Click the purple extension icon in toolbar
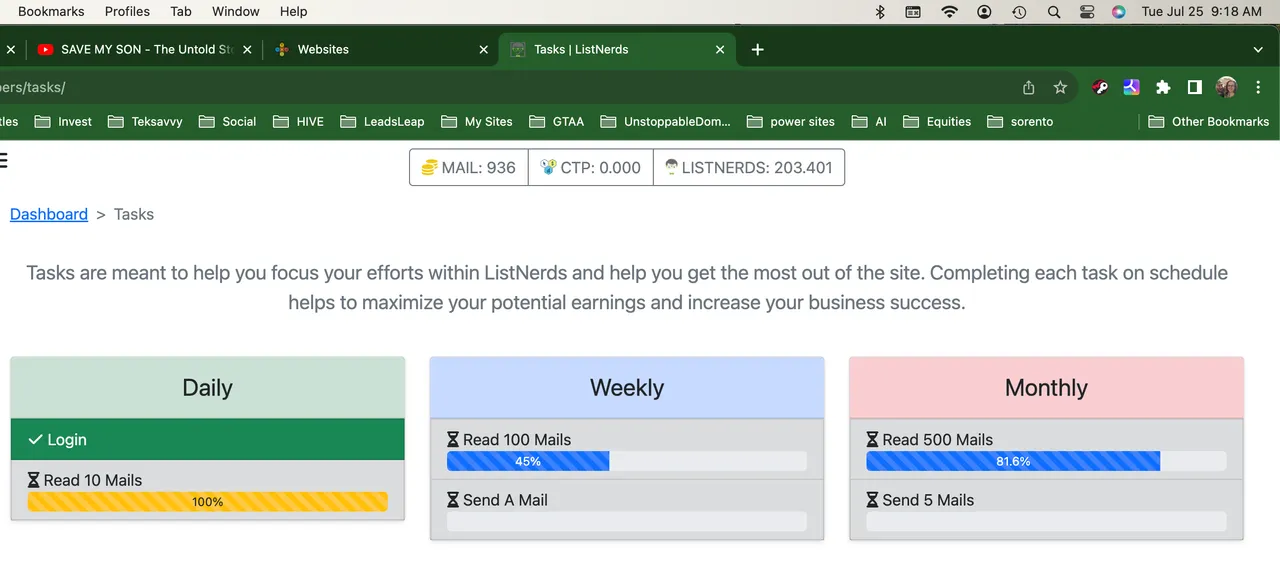Screen dimensions: 1280x564 [1132, 88]
